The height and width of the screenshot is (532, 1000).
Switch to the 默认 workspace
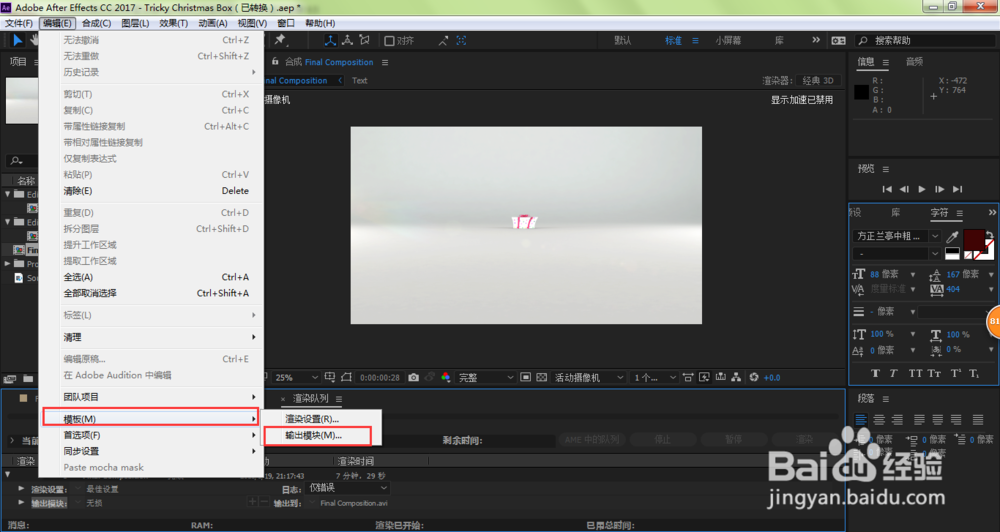pyautogui.click(x=622, y=40)
